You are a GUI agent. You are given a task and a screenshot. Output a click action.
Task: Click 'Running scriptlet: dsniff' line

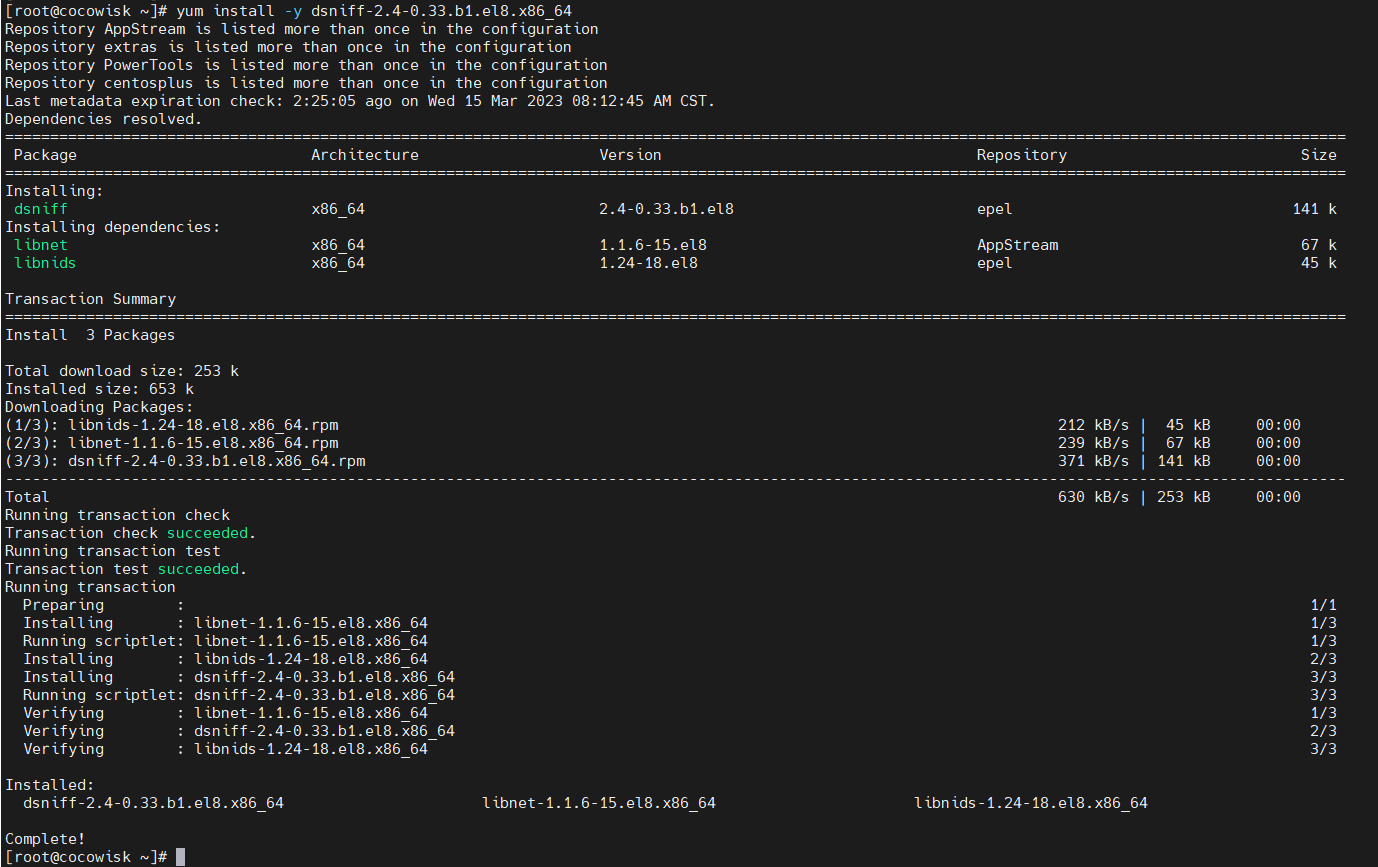point(680,695)
